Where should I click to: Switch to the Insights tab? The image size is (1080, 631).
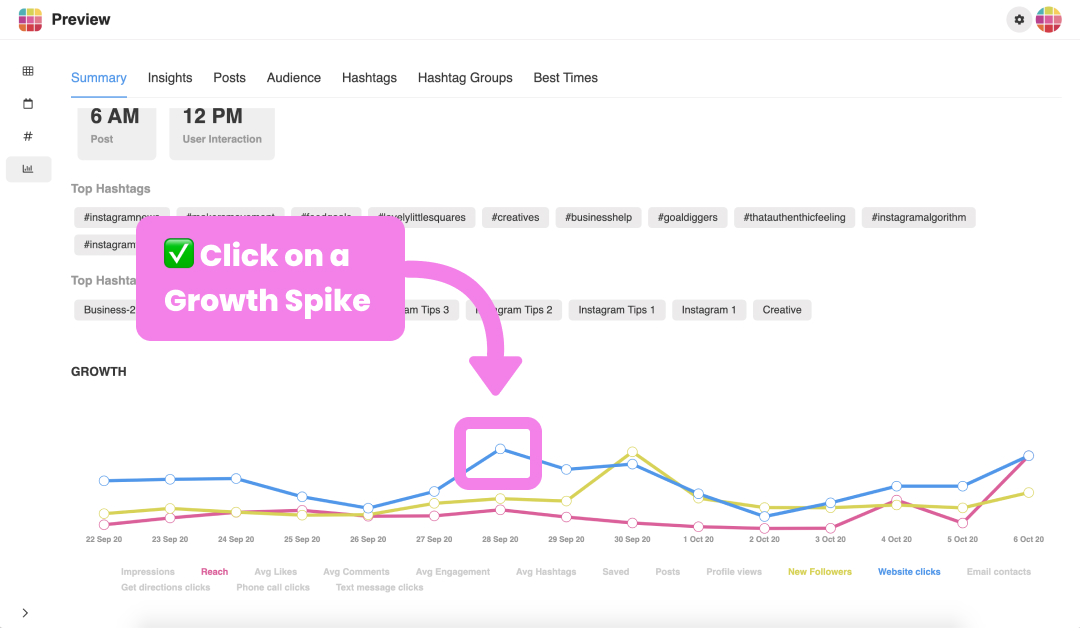coord(170,78)
